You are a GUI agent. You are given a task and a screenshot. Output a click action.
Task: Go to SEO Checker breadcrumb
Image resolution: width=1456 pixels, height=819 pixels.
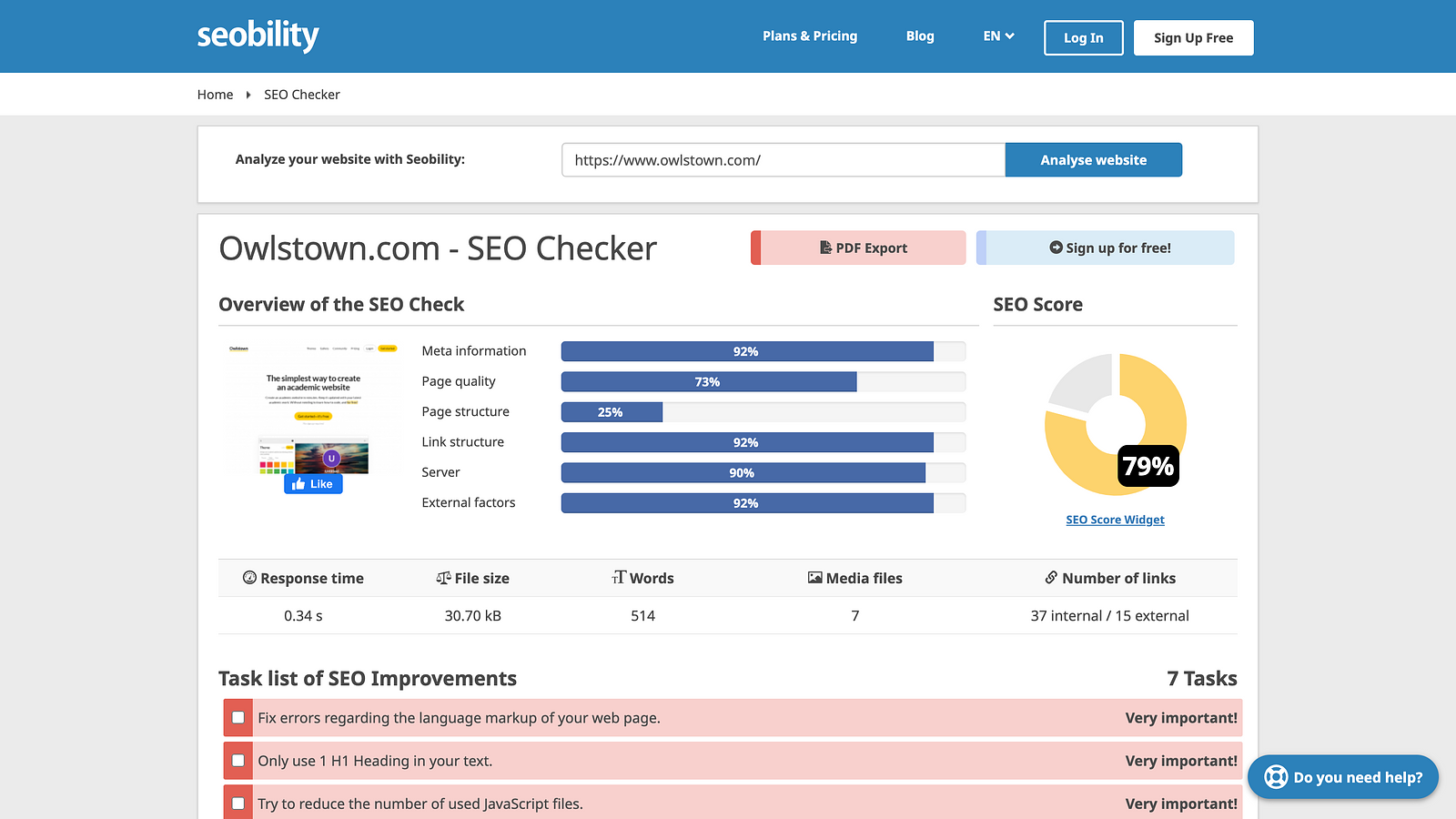[x=302, y=95]
